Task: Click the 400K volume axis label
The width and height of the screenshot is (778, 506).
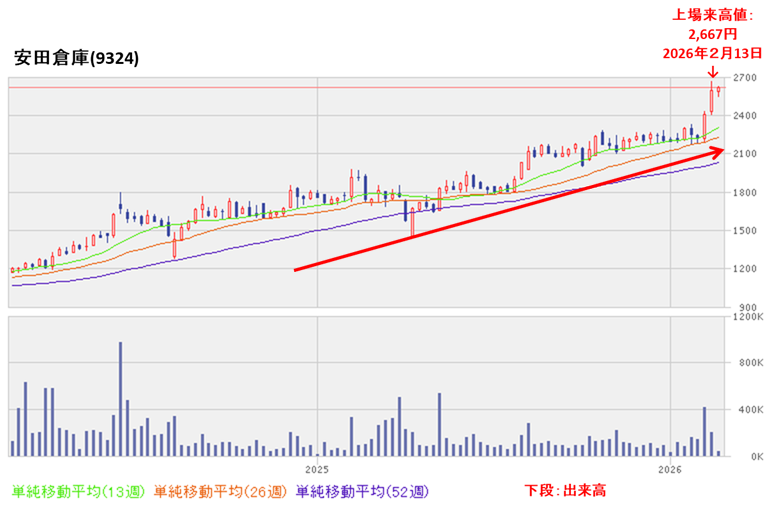Action: click(749, 410)
